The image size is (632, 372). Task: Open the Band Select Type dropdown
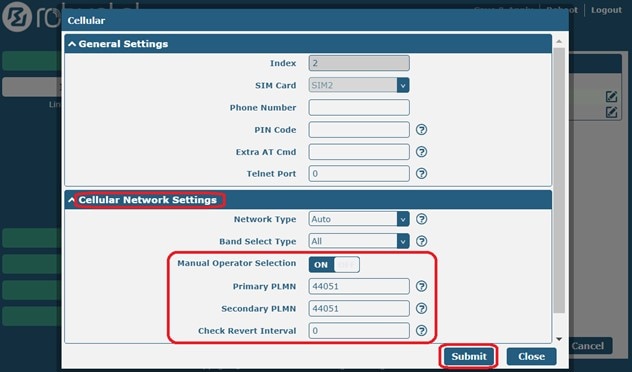pos(359,241)
